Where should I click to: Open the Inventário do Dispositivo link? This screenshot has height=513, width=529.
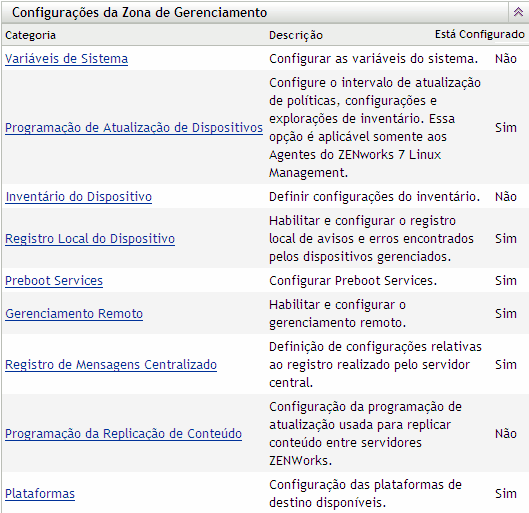click(x=79, y=197)
